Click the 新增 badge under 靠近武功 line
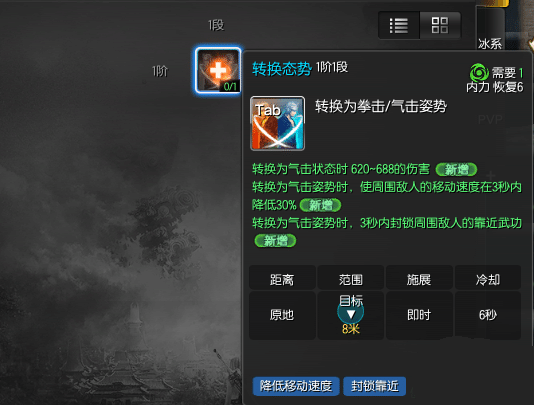The height and width of the screenshot is (405, 534). click(276, 241)
